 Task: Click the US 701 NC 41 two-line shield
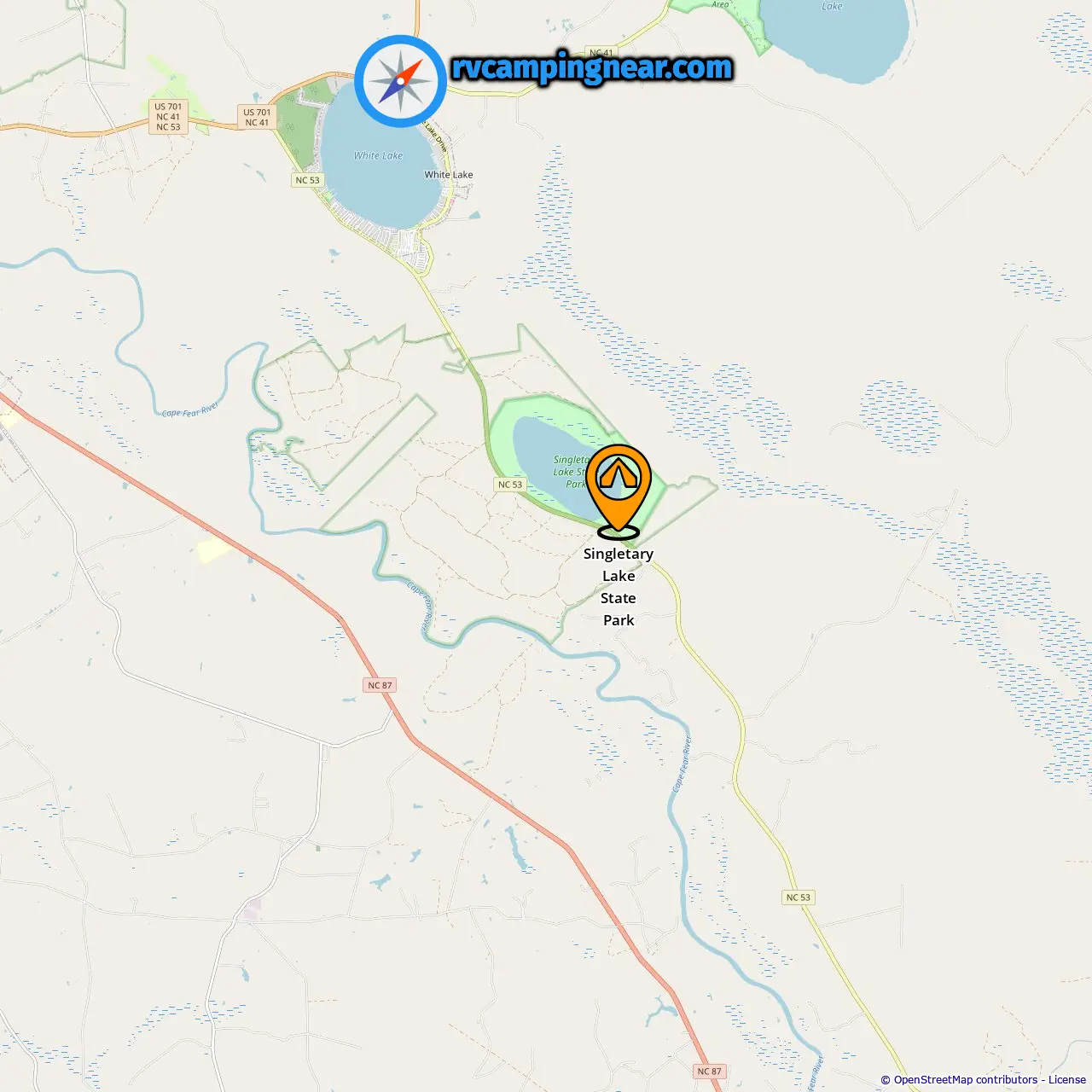coord(257,117)
